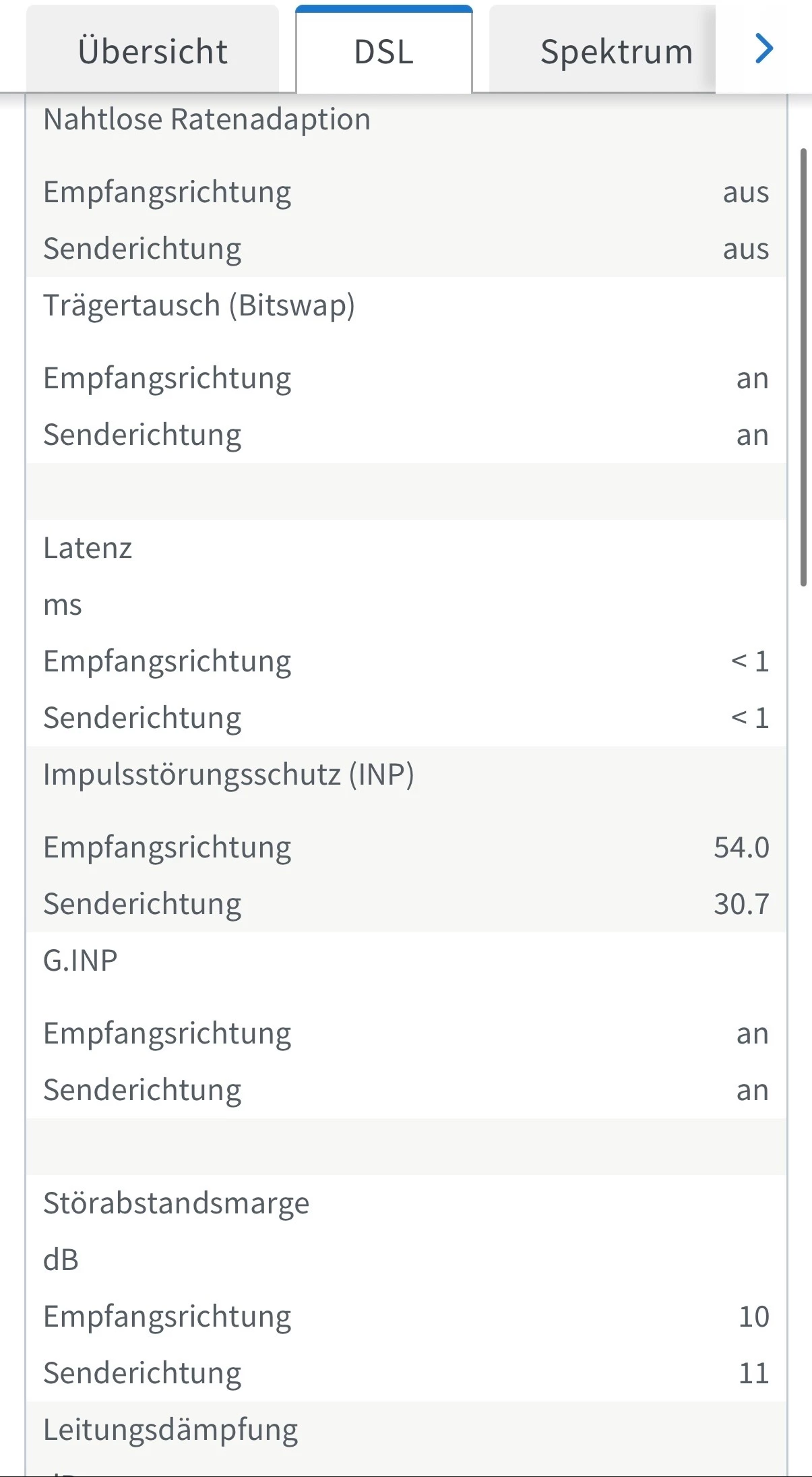Click the Nahtlose Ratenadaption heading
Image resolution: width=812 pixels, height=1477 pixels.
pos(207,119)
